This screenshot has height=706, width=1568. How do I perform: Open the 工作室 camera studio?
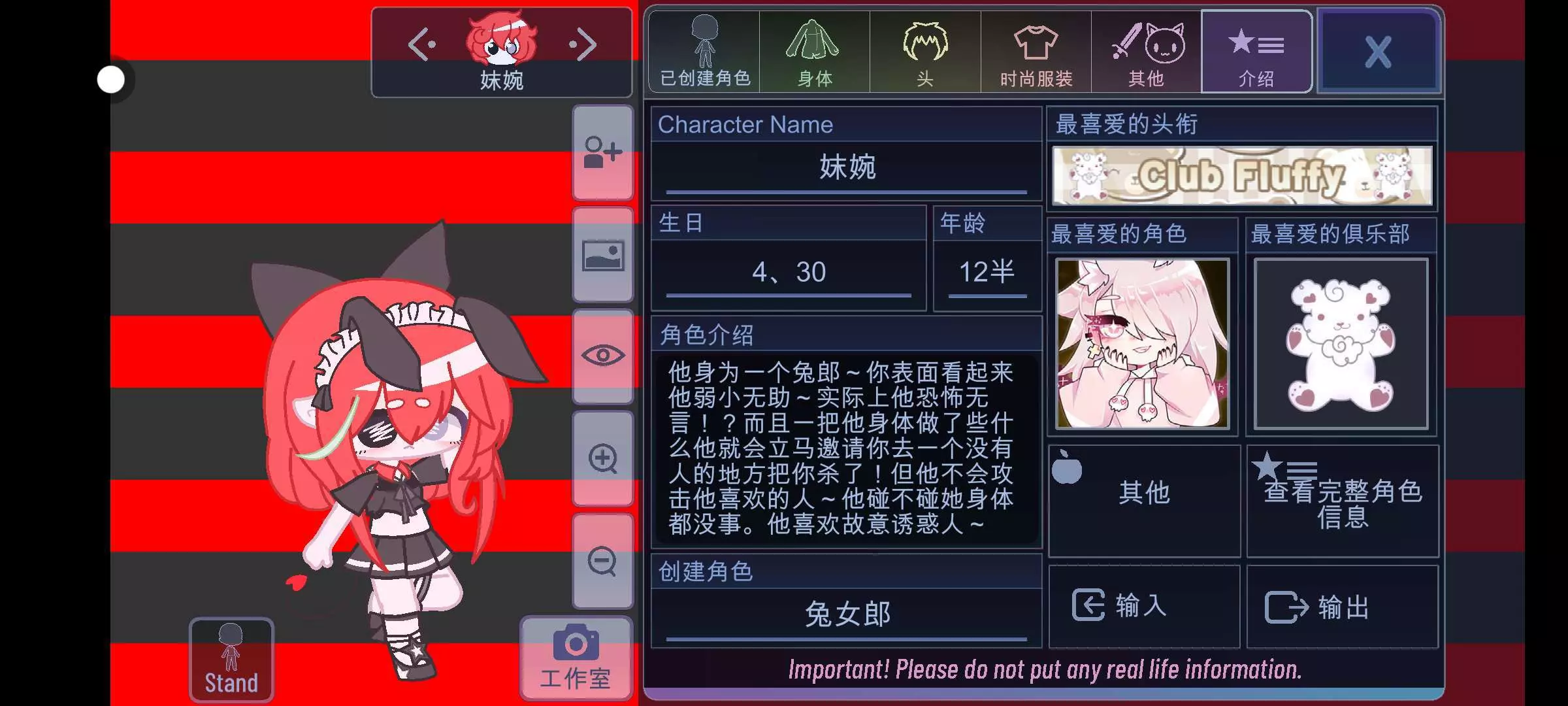(x=576, y=658)
